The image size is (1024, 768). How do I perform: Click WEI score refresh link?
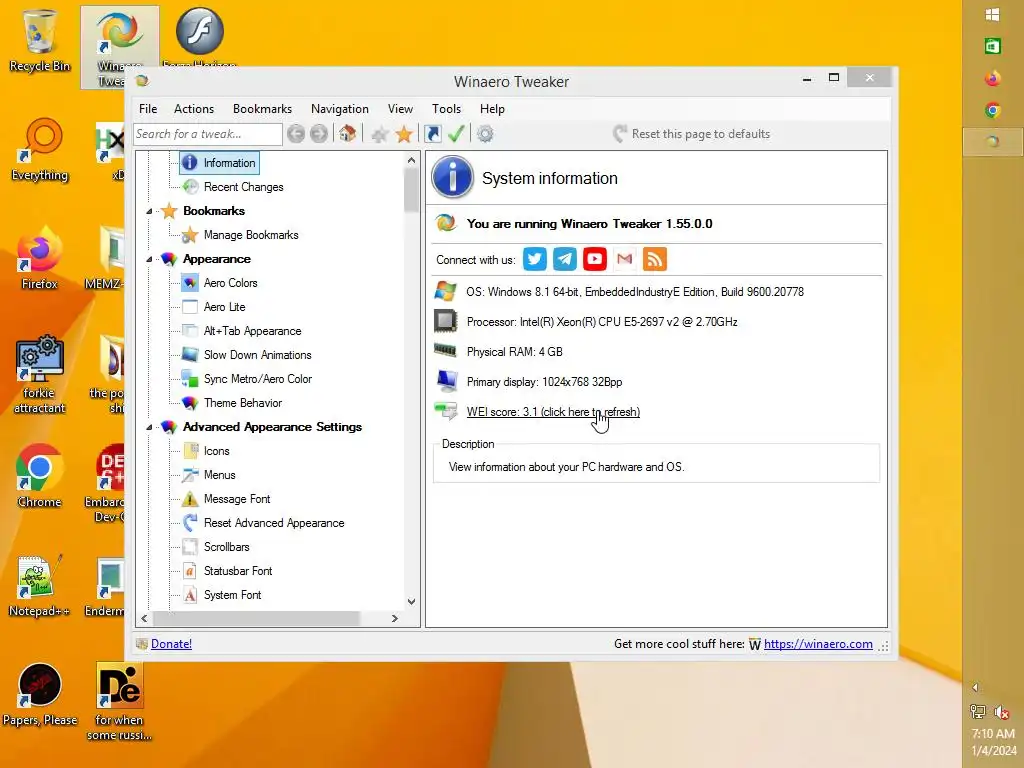click(x=553, y=412)
